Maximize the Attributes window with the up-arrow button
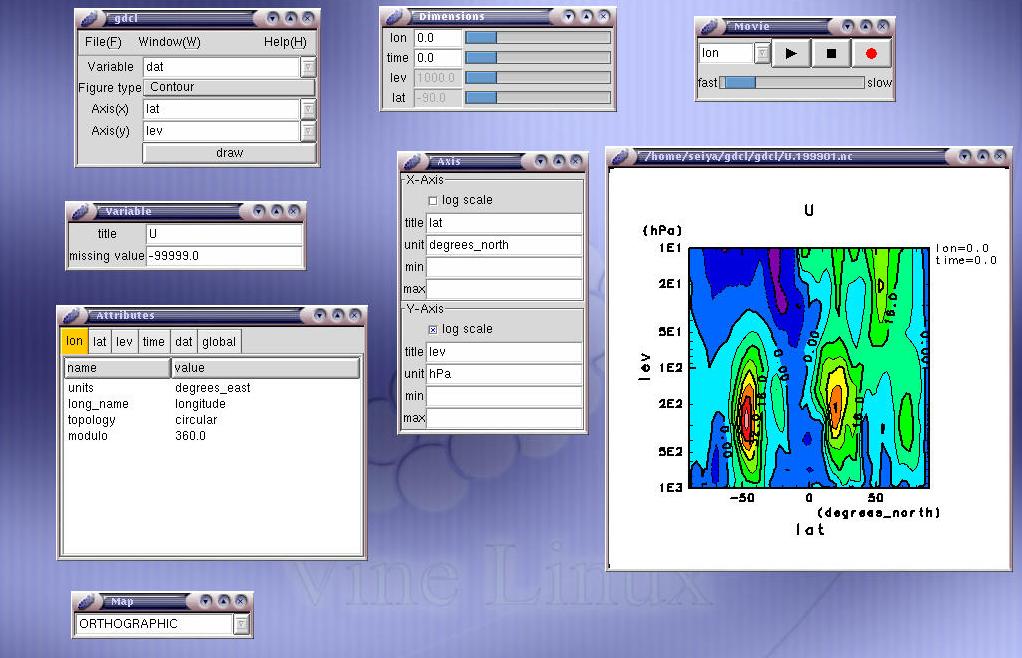Image resolution: width=1022 pixels, height=658 pixels. point(338,315)
